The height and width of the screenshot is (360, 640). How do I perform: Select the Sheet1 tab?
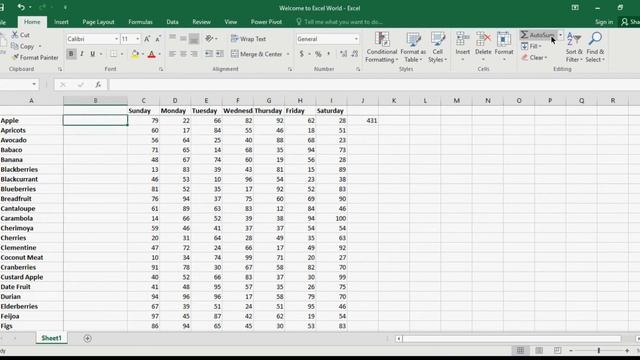click(x=51, y=338)
